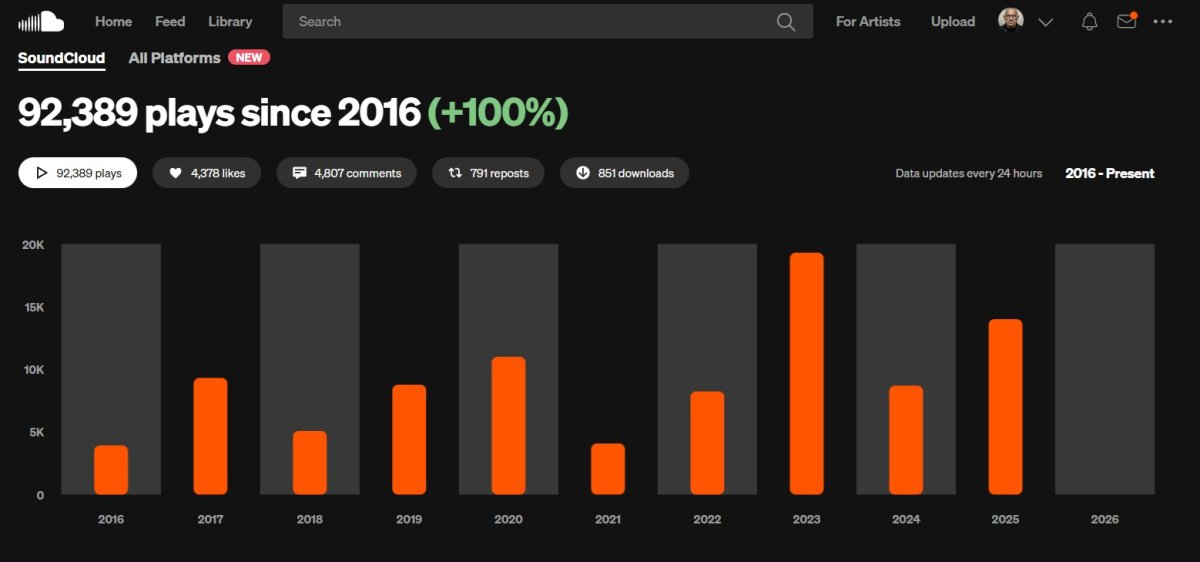Click the 2024 orange bar
The width and height of the screenshot is (1200, 562).
[x=906, y=440]
